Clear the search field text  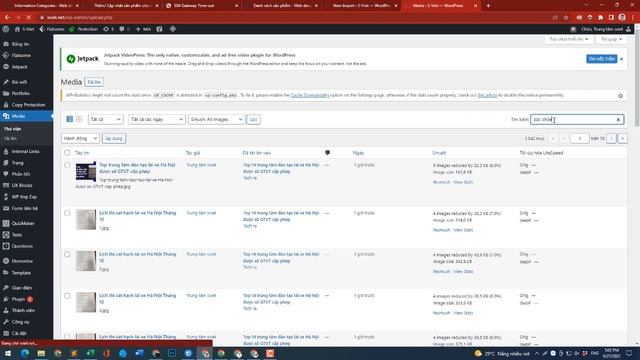coord(618,120)
